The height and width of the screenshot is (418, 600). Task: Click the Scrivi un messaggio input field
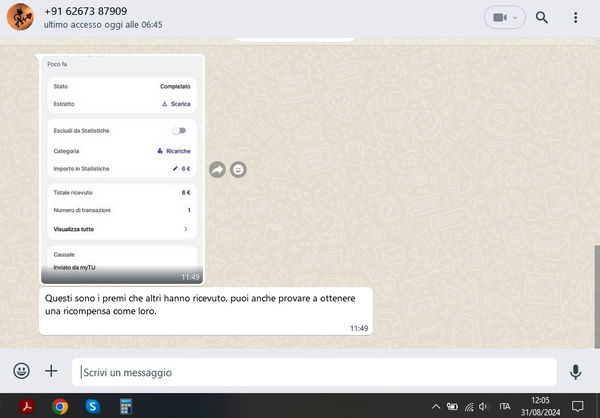(x=314, y=372)
